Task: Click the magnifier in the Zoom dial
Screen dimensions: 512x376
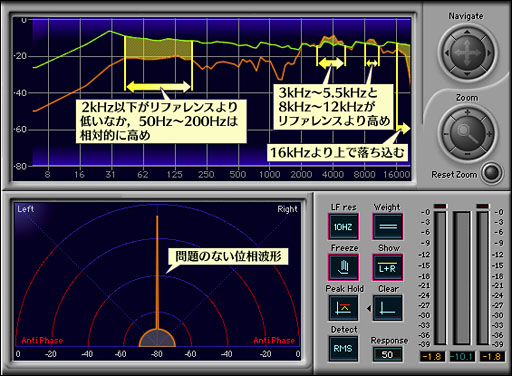Action: click(x=467, y=133)
